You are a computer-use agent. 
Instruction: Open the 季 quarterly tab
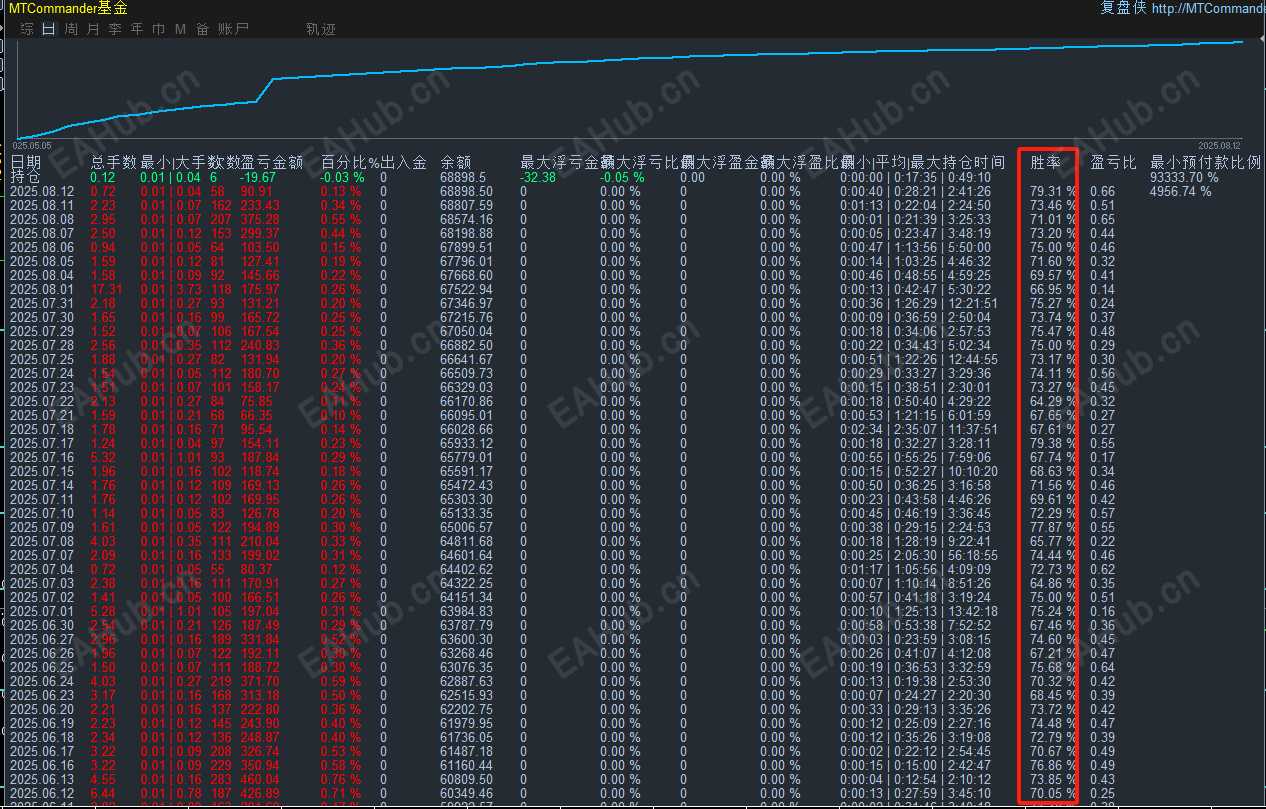(115, 29)
